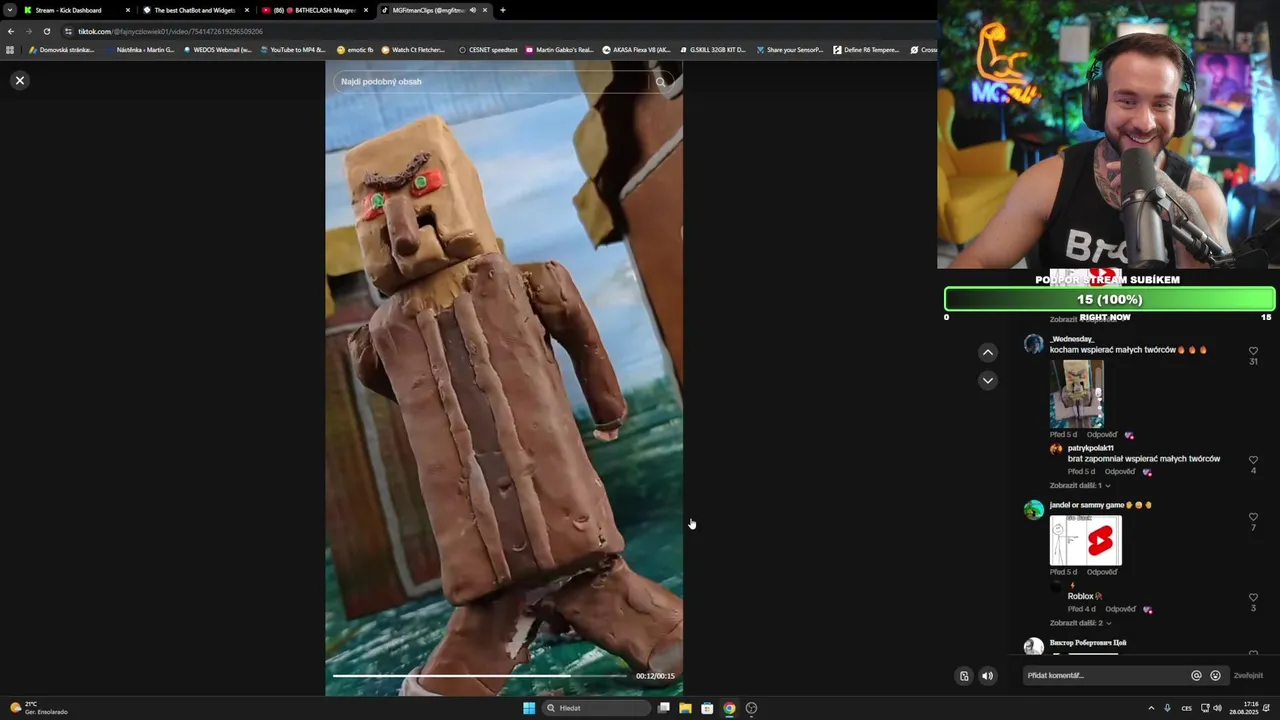Image resolution: width=1280 pixels, height=720 pixels.
Task: Open the weather widget showing 21°C
Action: click(39, 708)
